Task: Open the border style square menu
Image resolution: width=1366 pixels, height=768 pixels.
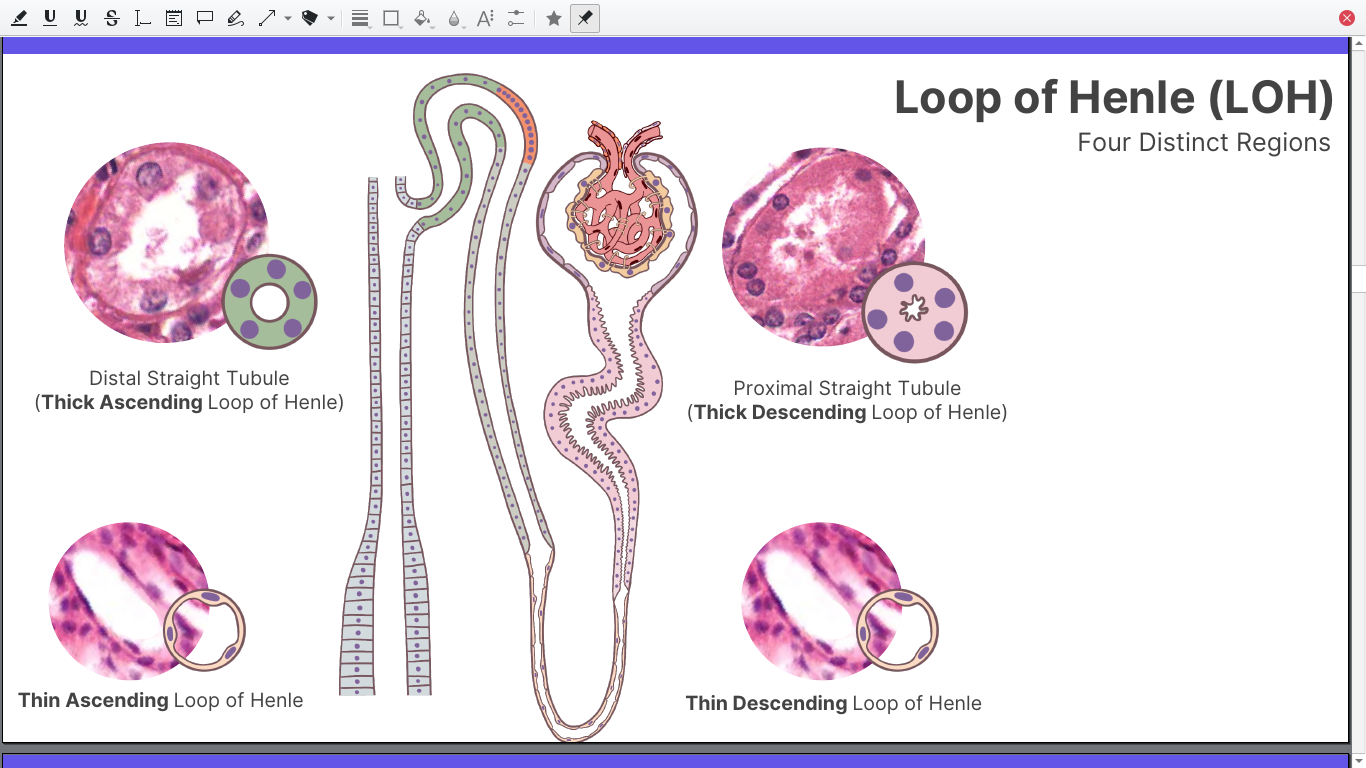Action: coord(392,18)
